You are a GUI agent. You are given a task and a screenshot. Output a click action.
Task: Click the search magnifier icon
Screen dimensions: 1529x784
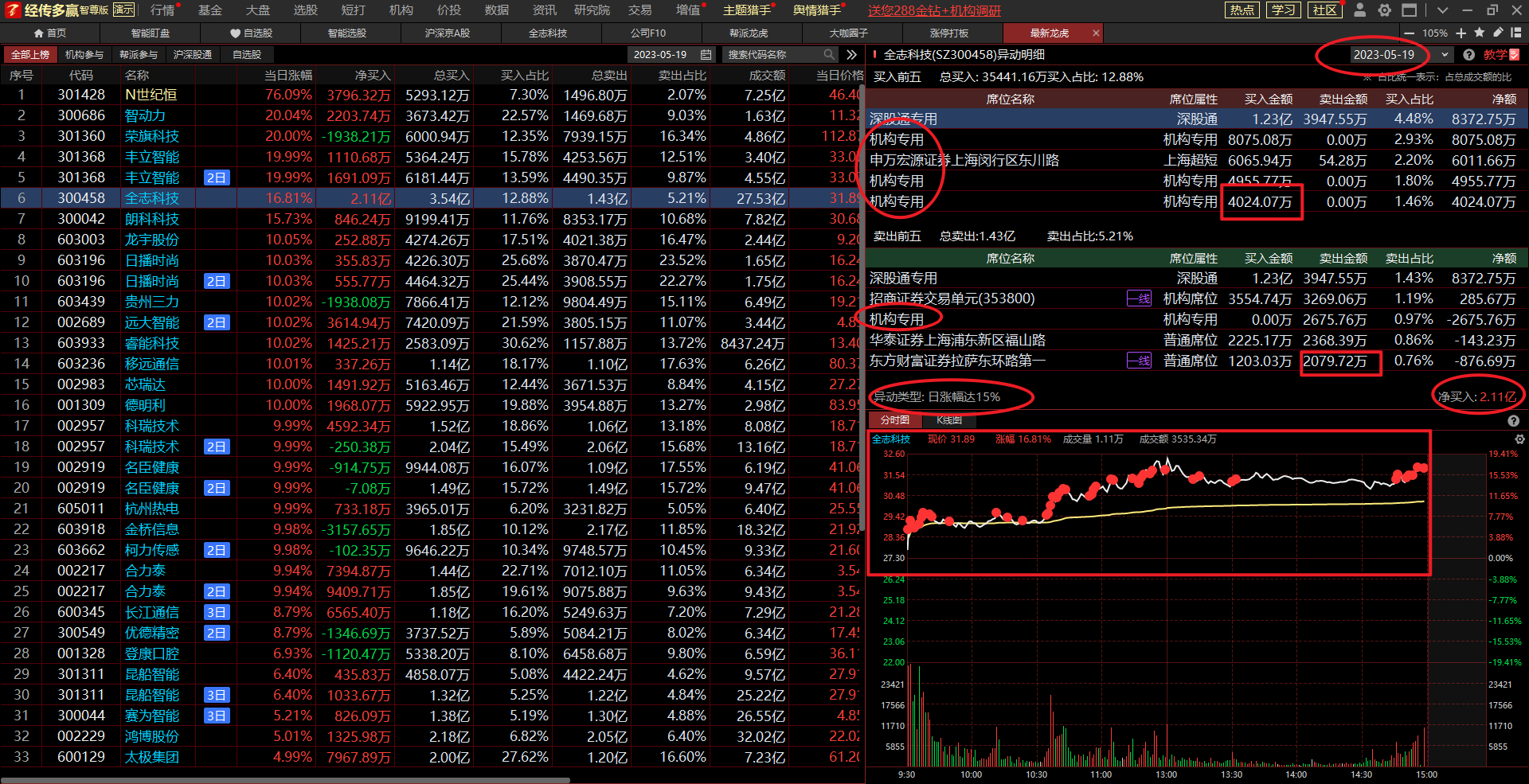click(x=829, y=54)
